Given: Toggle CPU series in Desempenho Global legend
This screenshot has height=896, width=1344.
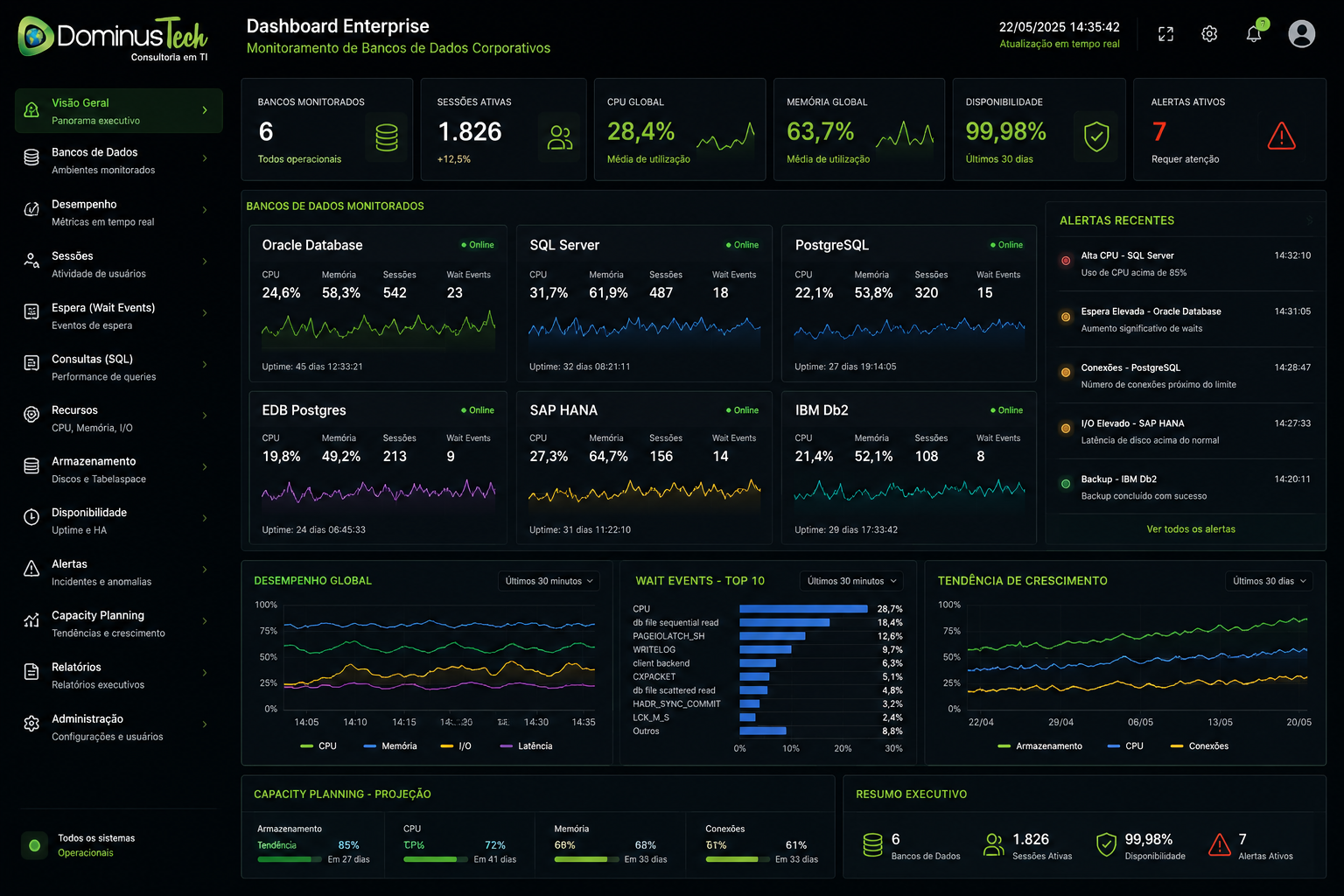Looking at the screenshot, I should click(x=318, y=746).
